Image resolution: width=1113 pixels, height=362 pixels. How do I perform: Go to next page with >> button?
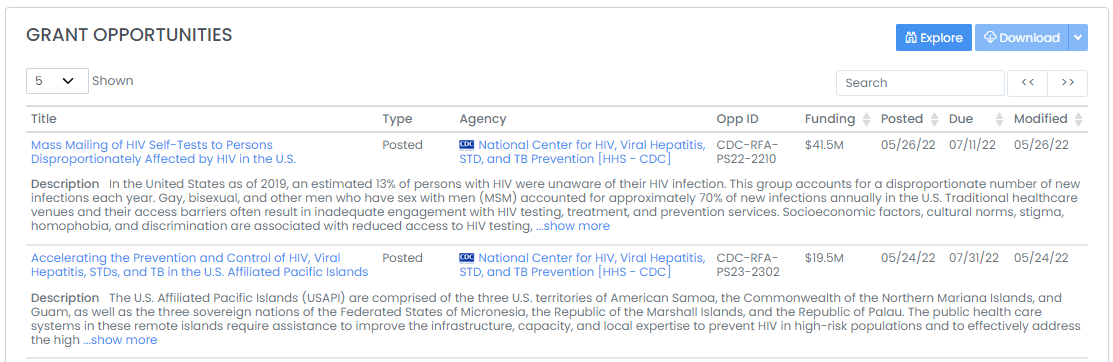tap(1068, 83)
